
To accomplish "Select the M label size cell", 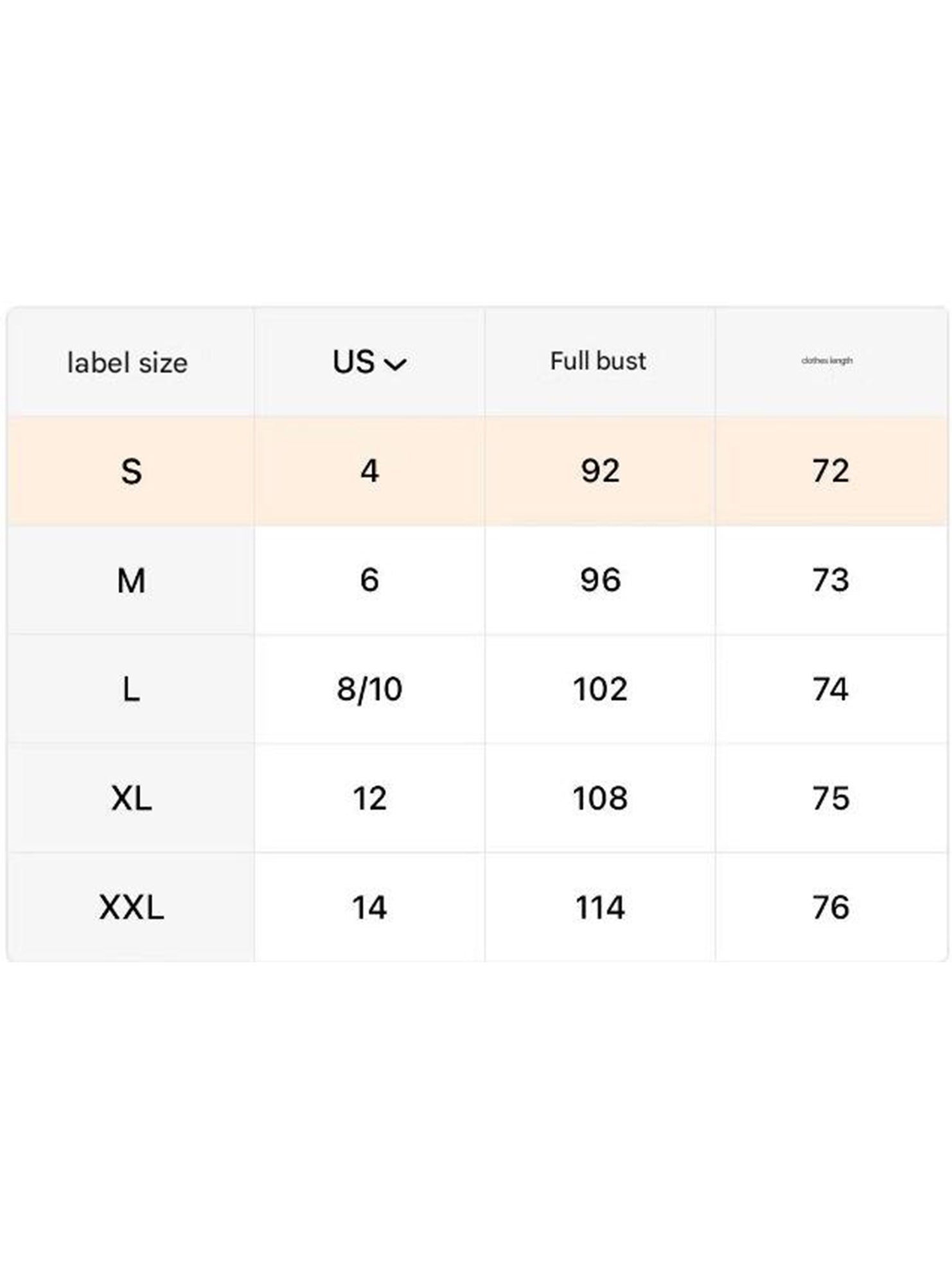I will tap(131, 581).
